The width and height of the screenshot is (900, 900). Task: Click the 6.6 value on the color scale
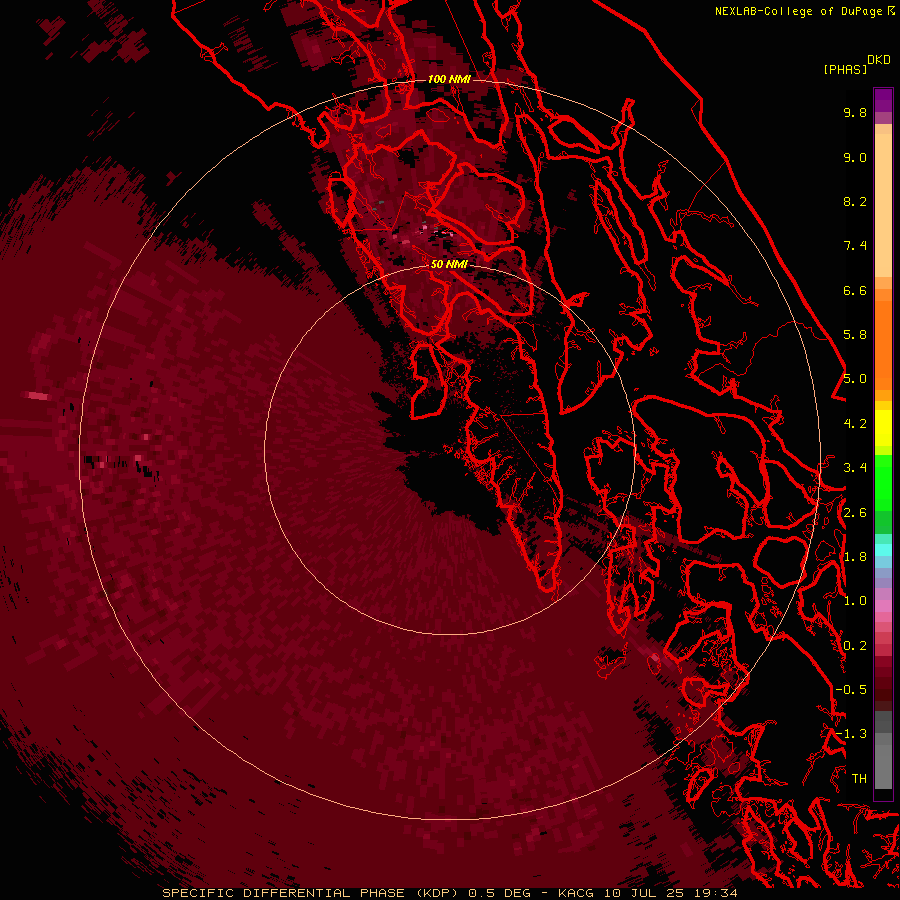tap(855, 290)
